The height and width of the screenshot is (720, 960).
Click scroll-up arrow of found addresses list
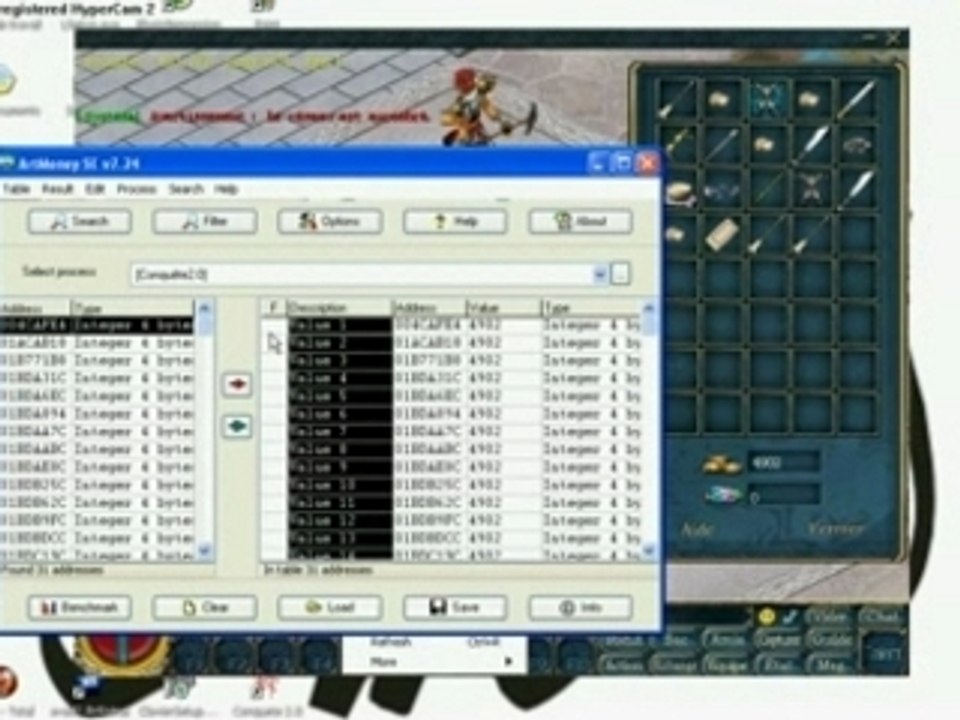204,307
